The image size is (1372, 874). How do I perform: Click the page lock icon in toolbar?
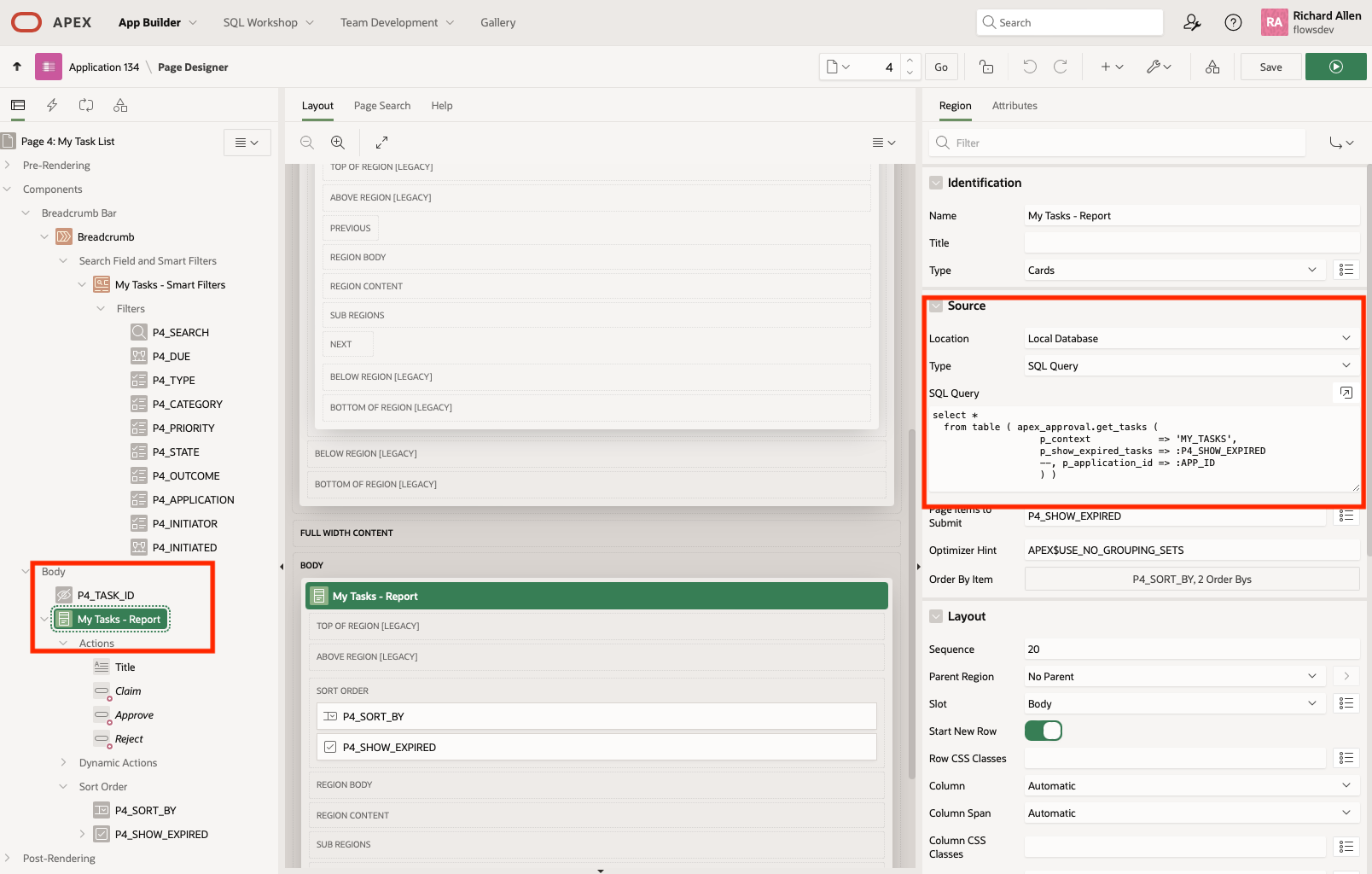point(986,67)
